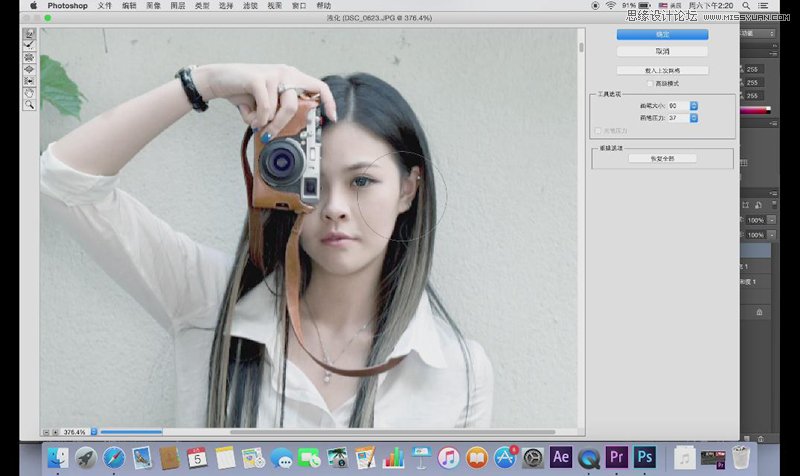Select the Pucker tool

pos(29,57)
